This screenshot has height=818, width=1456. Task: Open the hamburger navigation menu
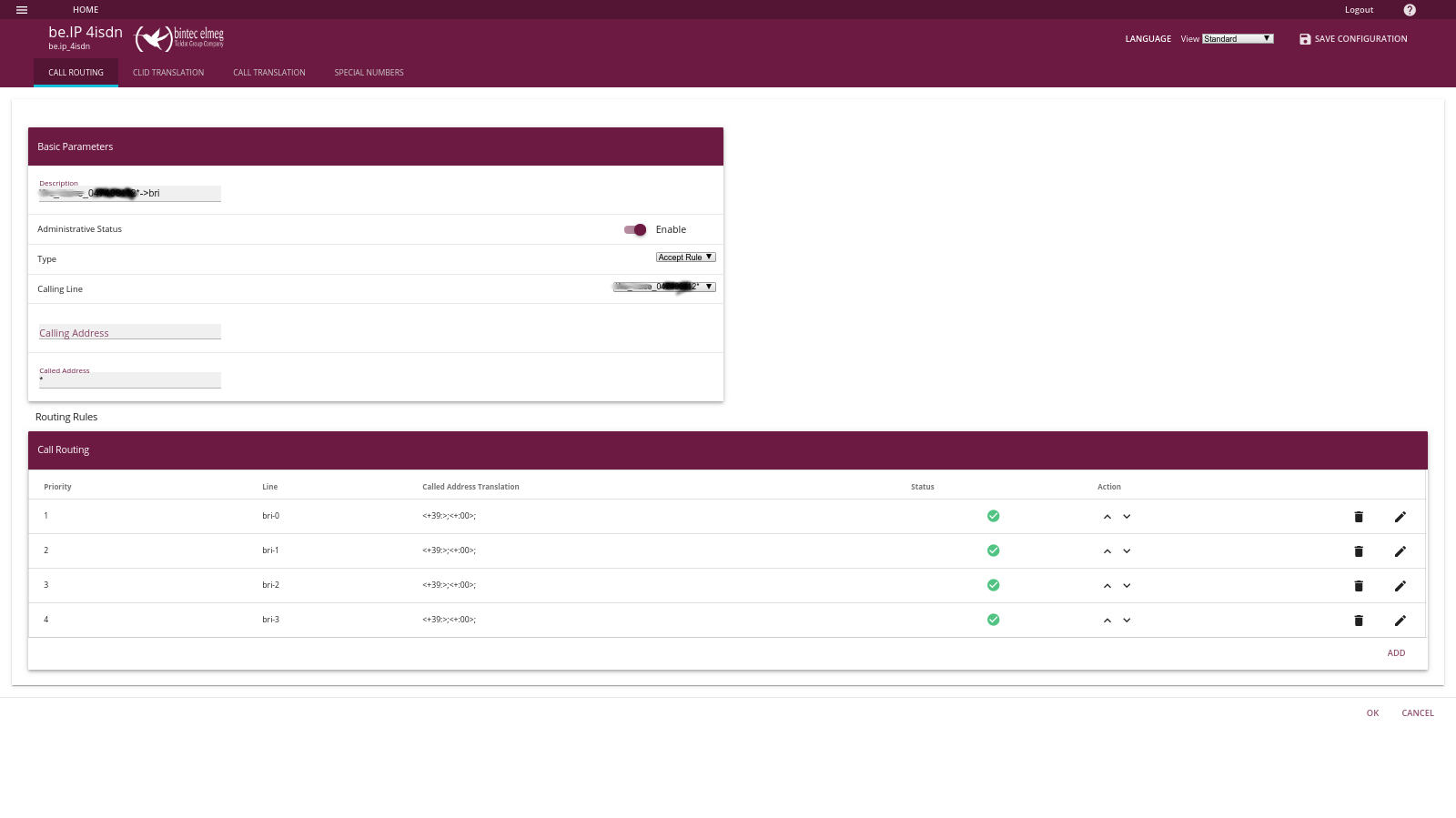(22, 10)
